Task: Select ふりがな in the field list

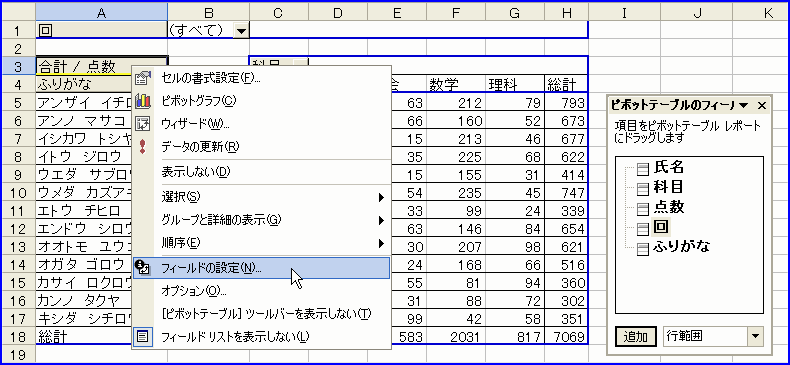Action: [682, 248]
